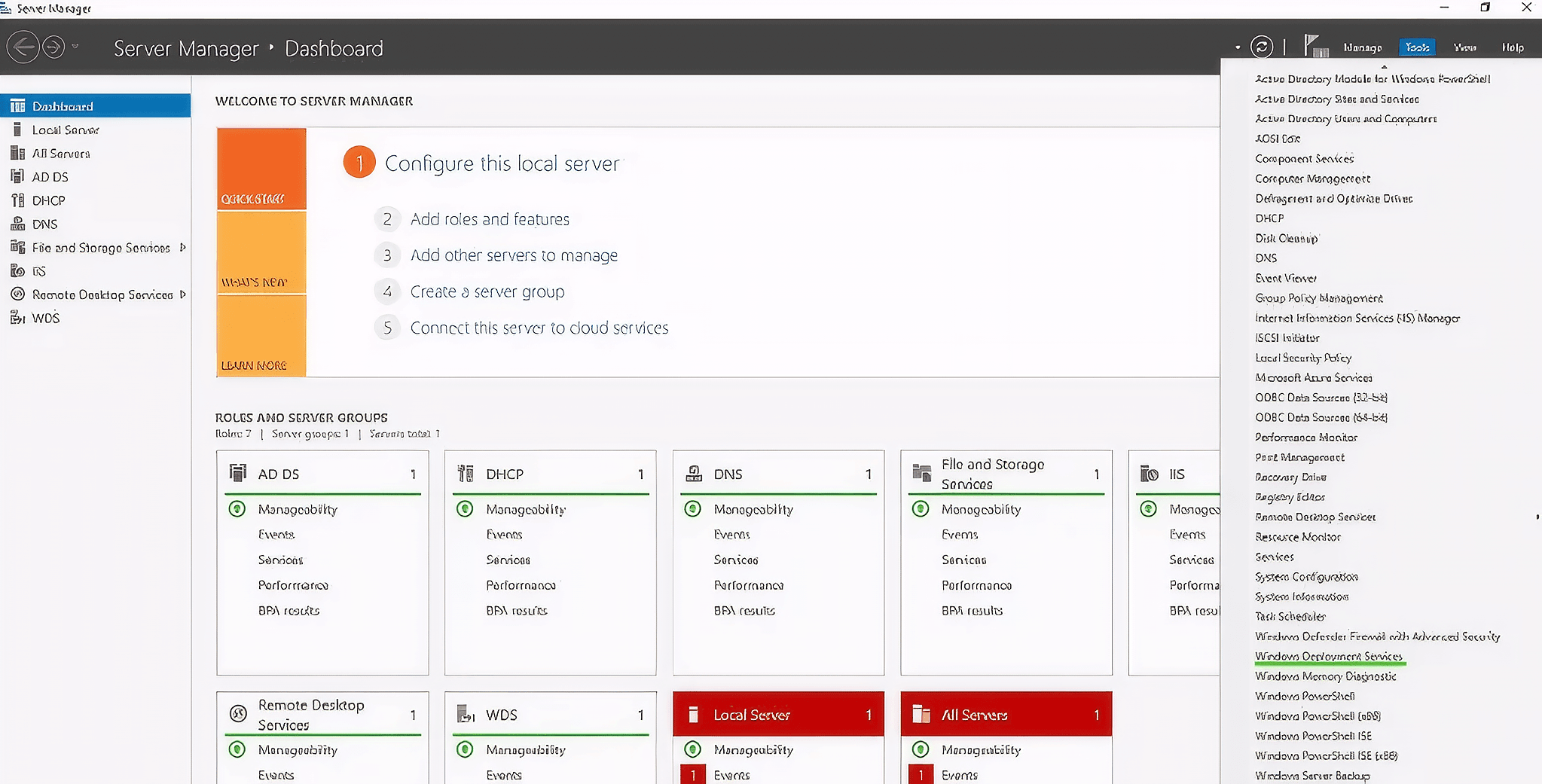Open the Manage menu
Image resolution: width=1542 pixels, height=784 pixels.
point(1363,47)
